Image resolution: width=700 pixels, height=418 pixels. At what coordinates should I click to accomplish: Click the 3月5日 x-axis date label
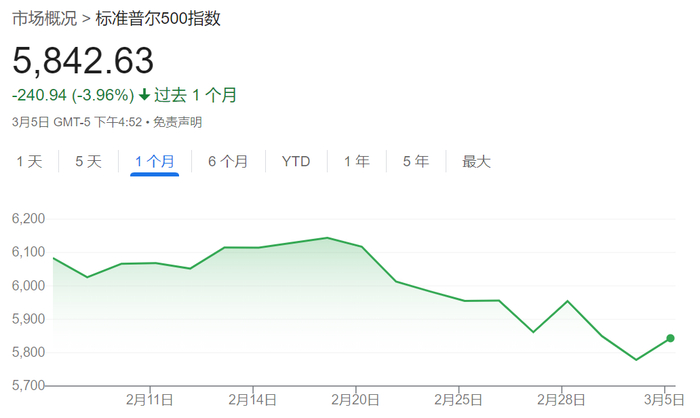tap(664, 400)
